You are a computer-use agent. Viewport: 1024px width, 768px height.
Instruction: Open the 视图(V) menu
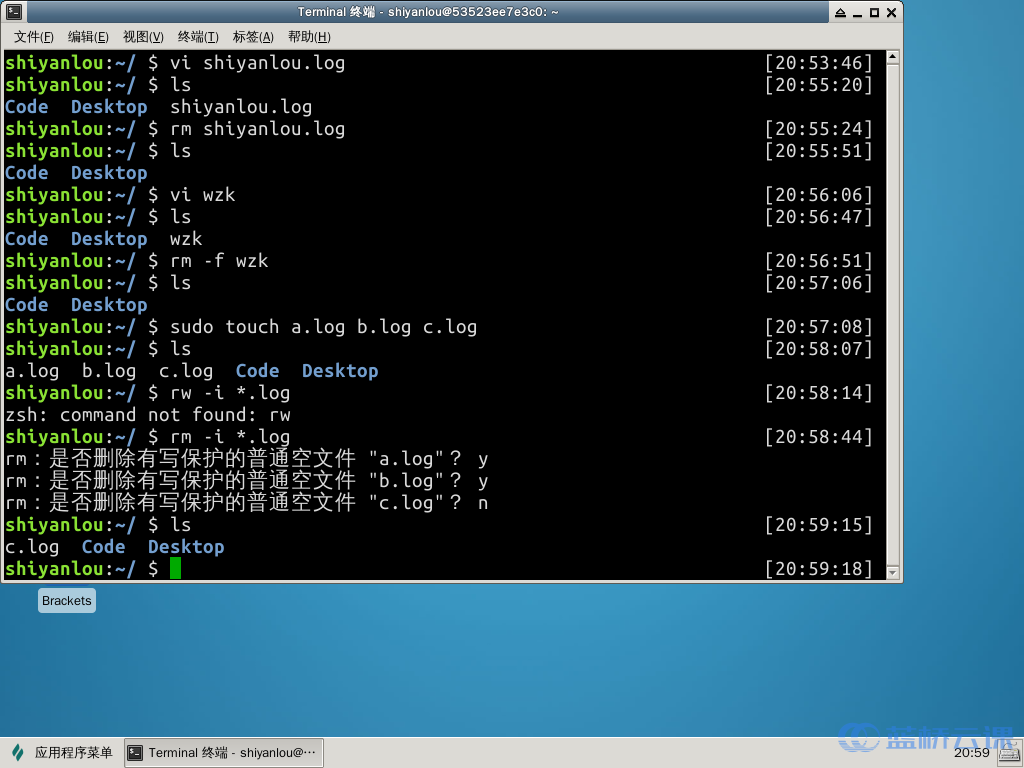[x=143, y=37]
